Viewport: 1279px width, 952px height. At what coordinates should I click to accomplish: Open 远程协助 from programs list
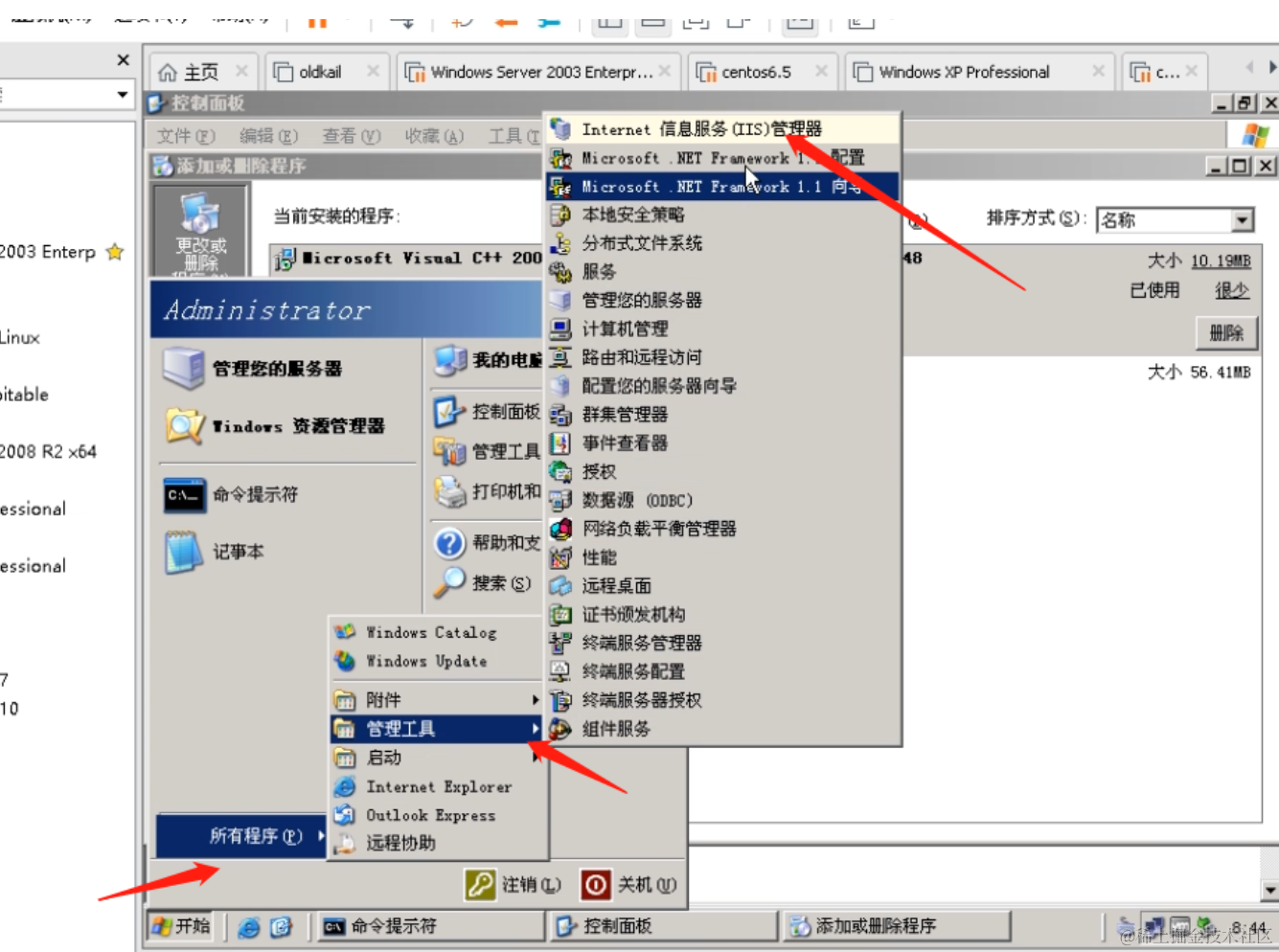pos(438,843)
